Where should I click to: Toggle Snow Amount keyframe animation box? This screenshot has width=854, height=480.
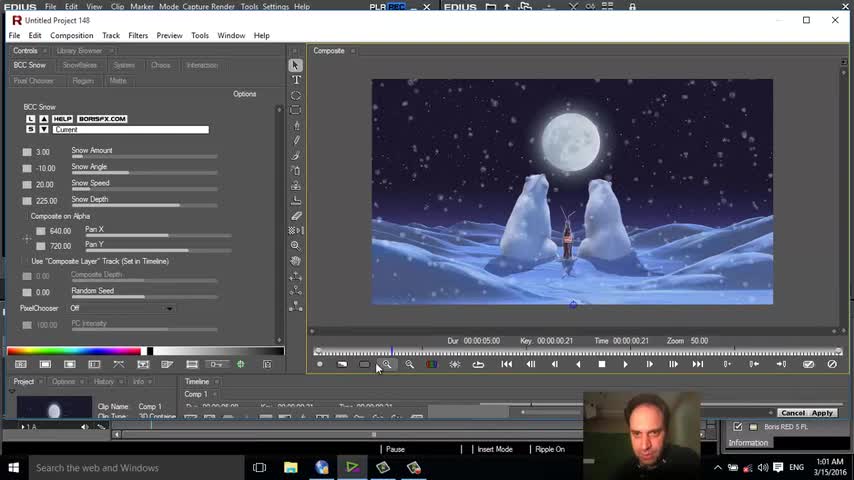pyautogui.click(x=27, y=152)
